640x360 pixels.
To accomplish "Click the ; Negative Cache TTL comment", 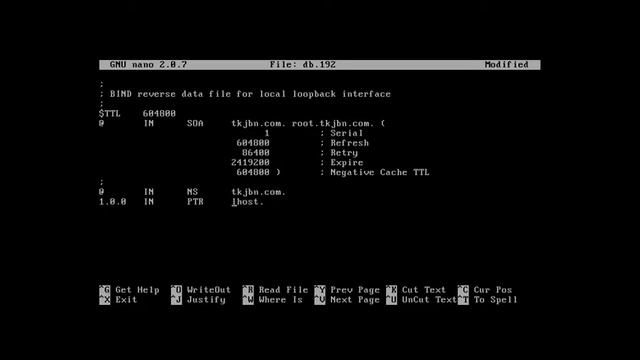I will [x=375, y=172].
